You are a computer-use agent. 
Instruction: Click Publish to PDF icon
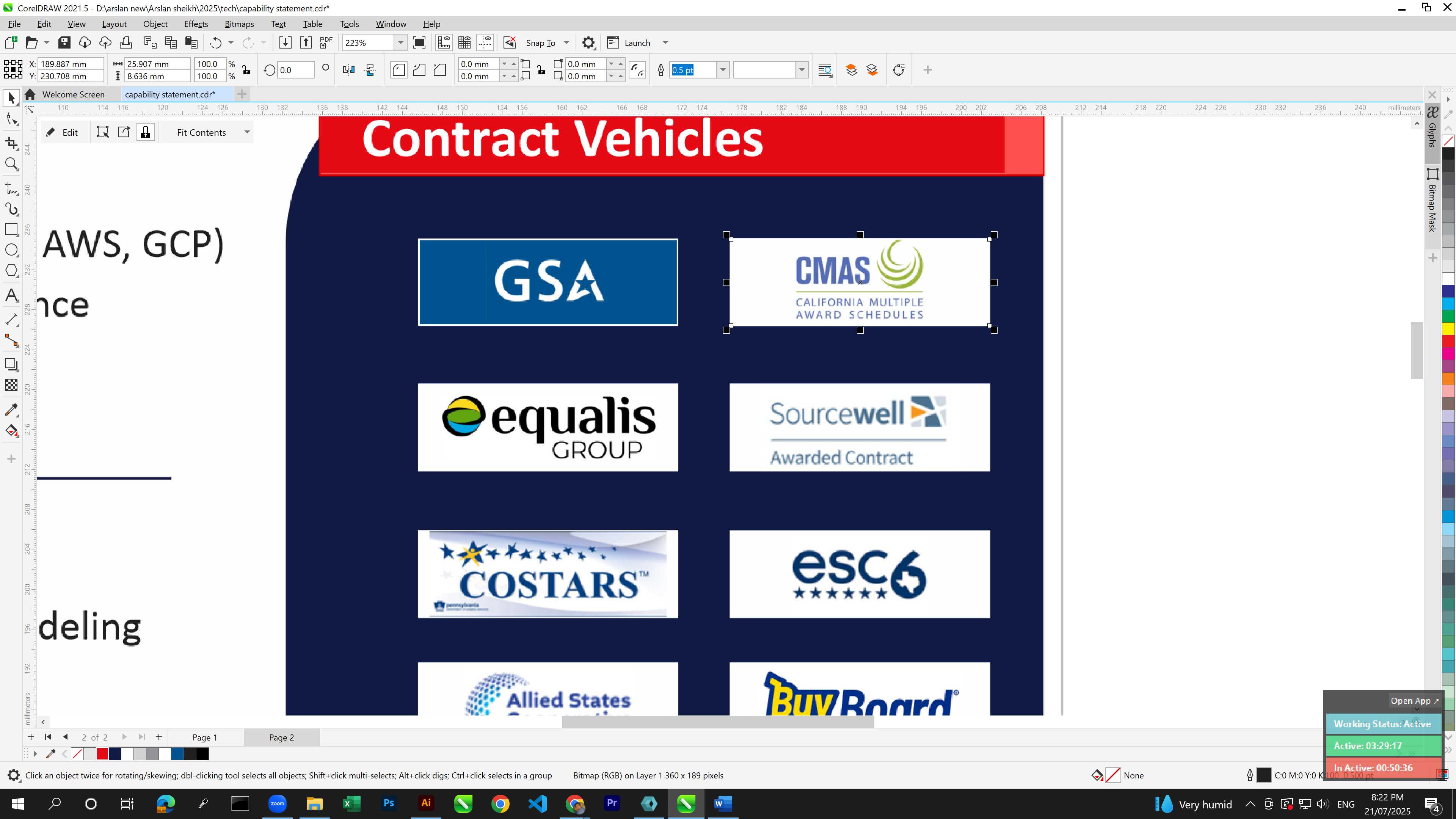[x=326, y=42]
